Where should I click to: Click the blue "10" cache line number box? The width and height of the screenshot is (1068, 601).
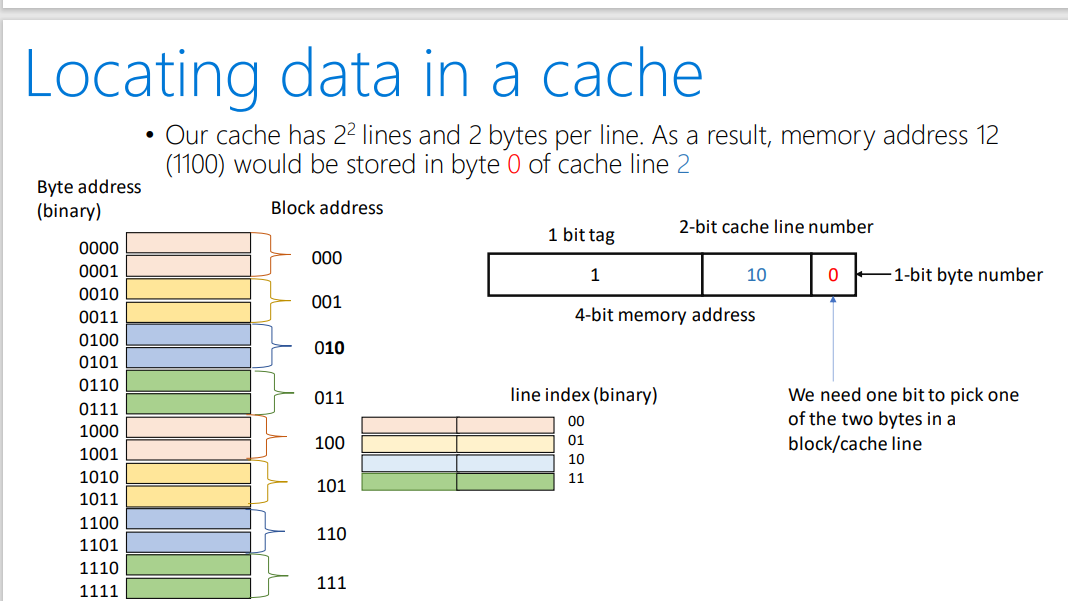(756, 275)
